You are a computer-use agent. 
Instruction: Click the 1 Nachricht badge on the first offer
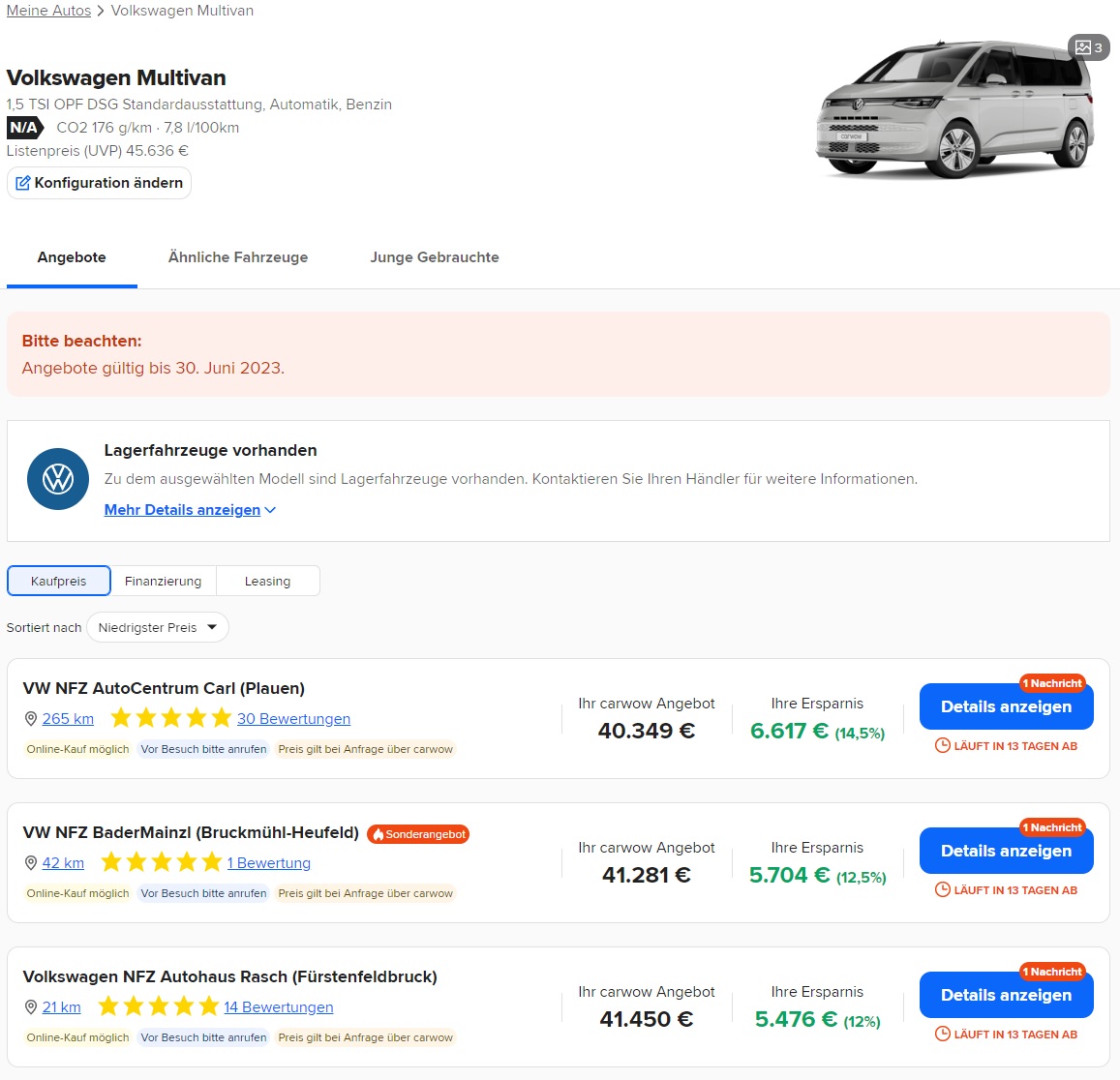pyautogui.click(x=1052, y=682)
